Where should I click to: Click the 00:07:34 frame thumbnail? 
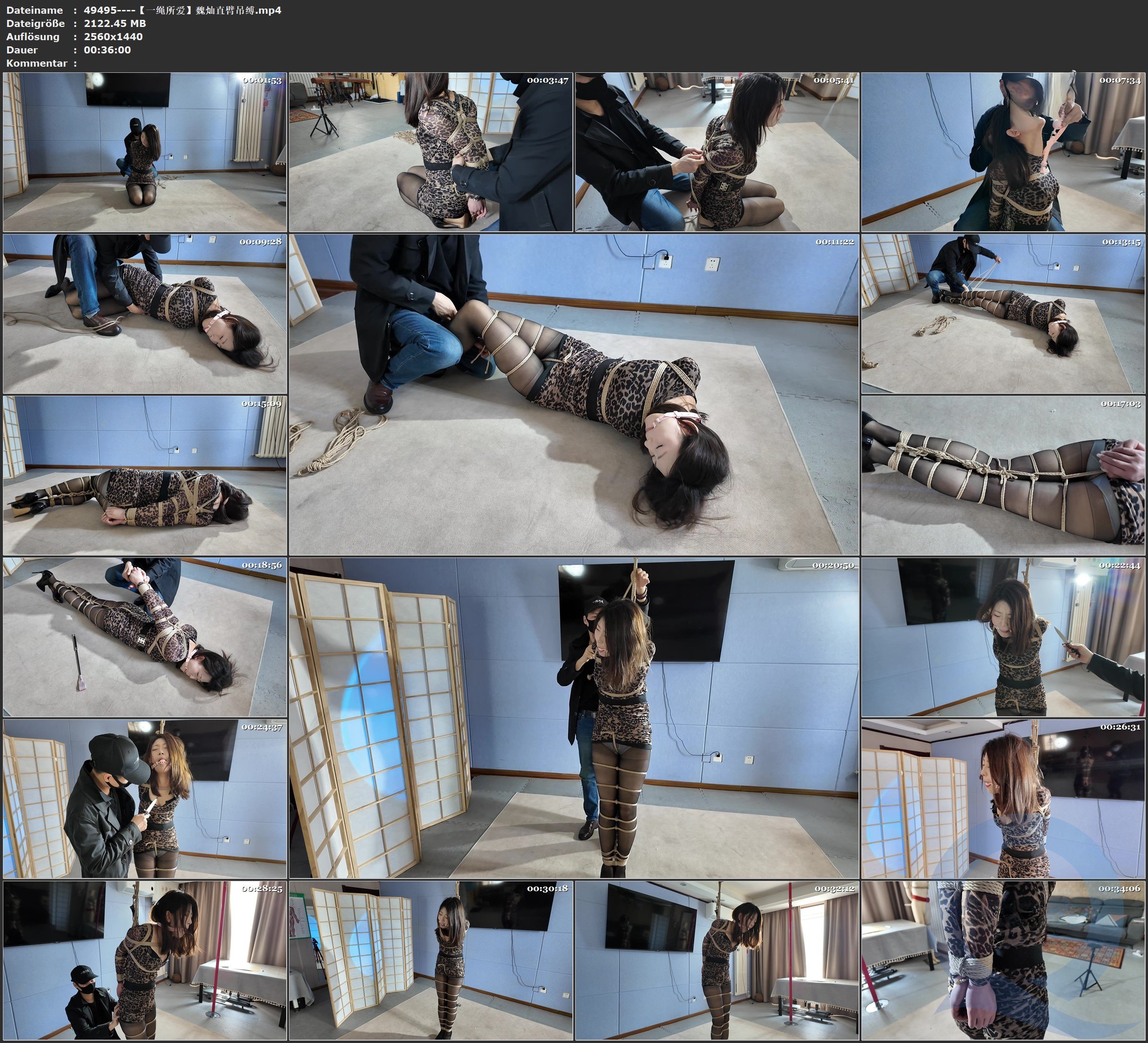tap(1003, 151)
